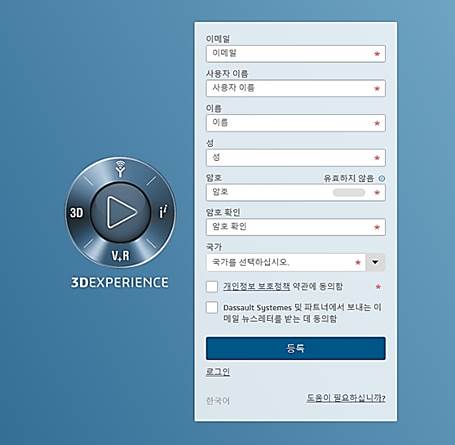Viewport: 455px width, 445px height.
Task: Select the 3D quadrant of the compass
Action: pyautogui.click(x=76, y=212)
